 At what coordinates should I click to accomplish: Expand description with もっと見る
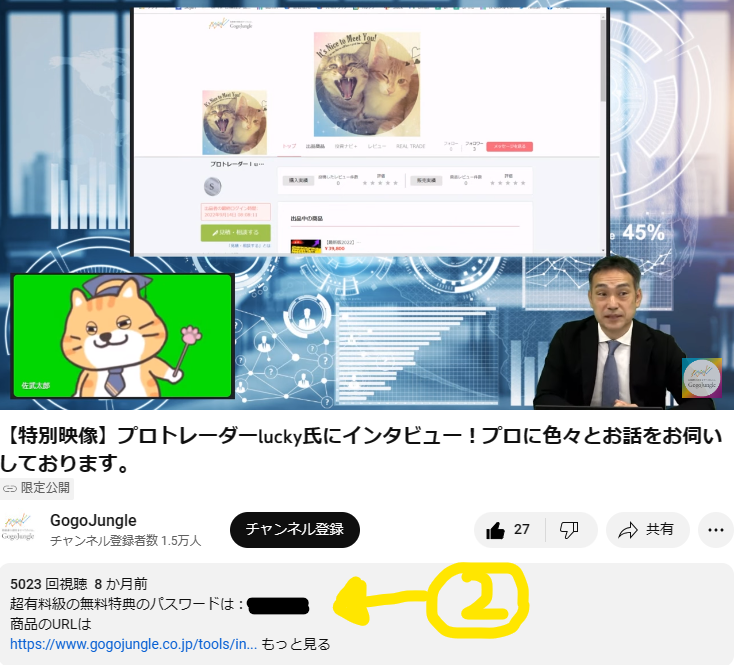(296, 644)
